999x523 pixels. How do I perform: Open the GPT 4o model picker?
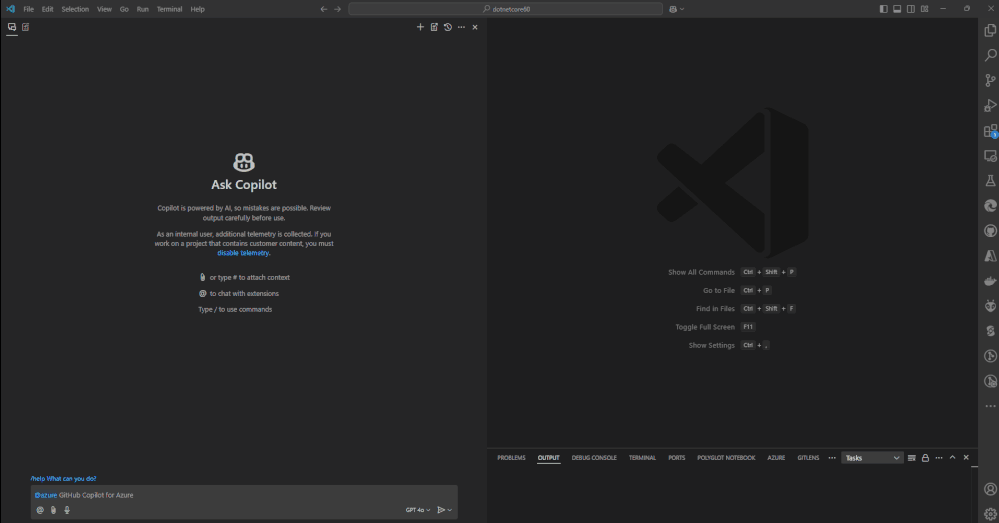point(418,510)
